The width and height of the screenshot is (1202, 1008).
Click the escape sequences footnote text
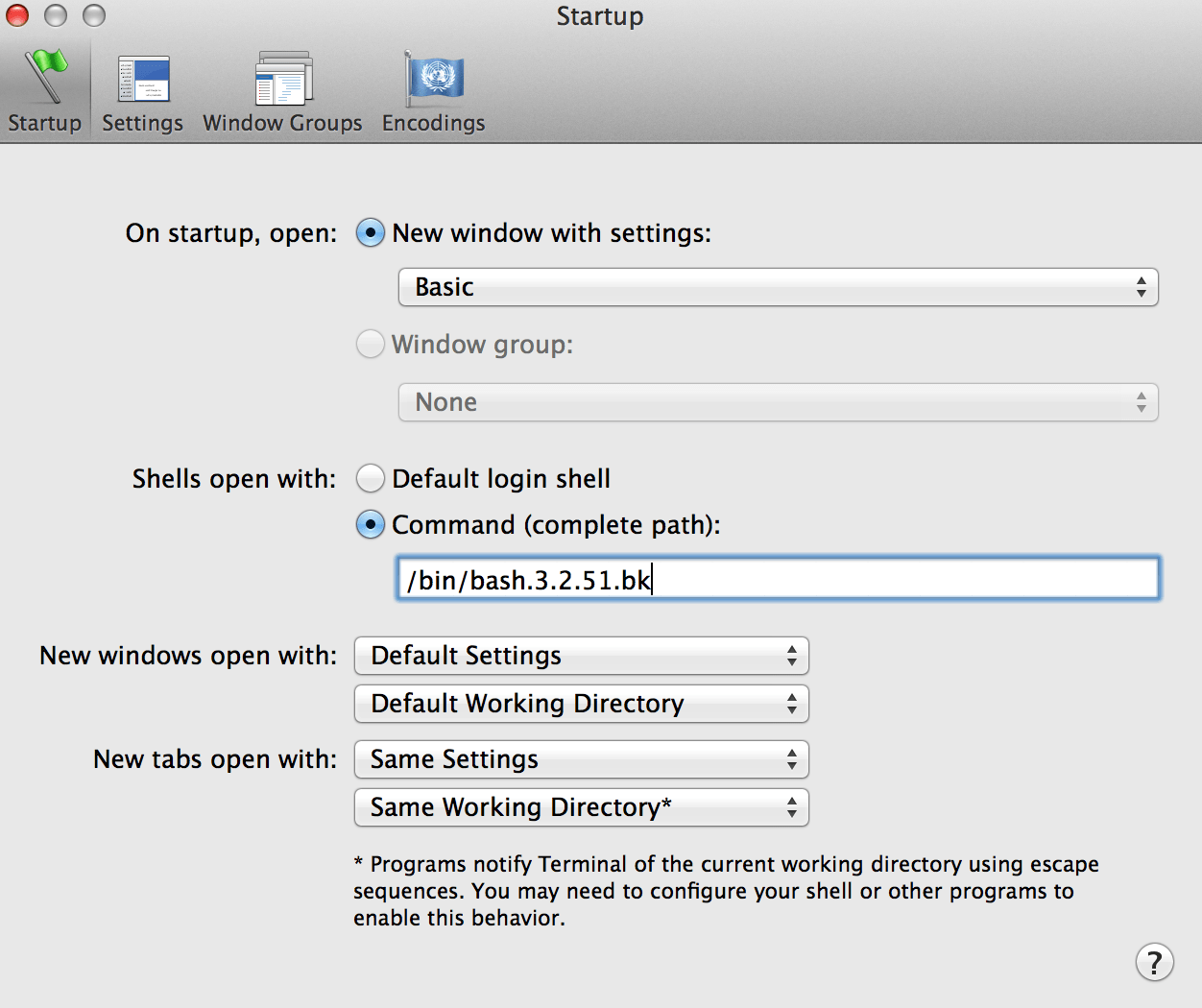tap(726, 891)
